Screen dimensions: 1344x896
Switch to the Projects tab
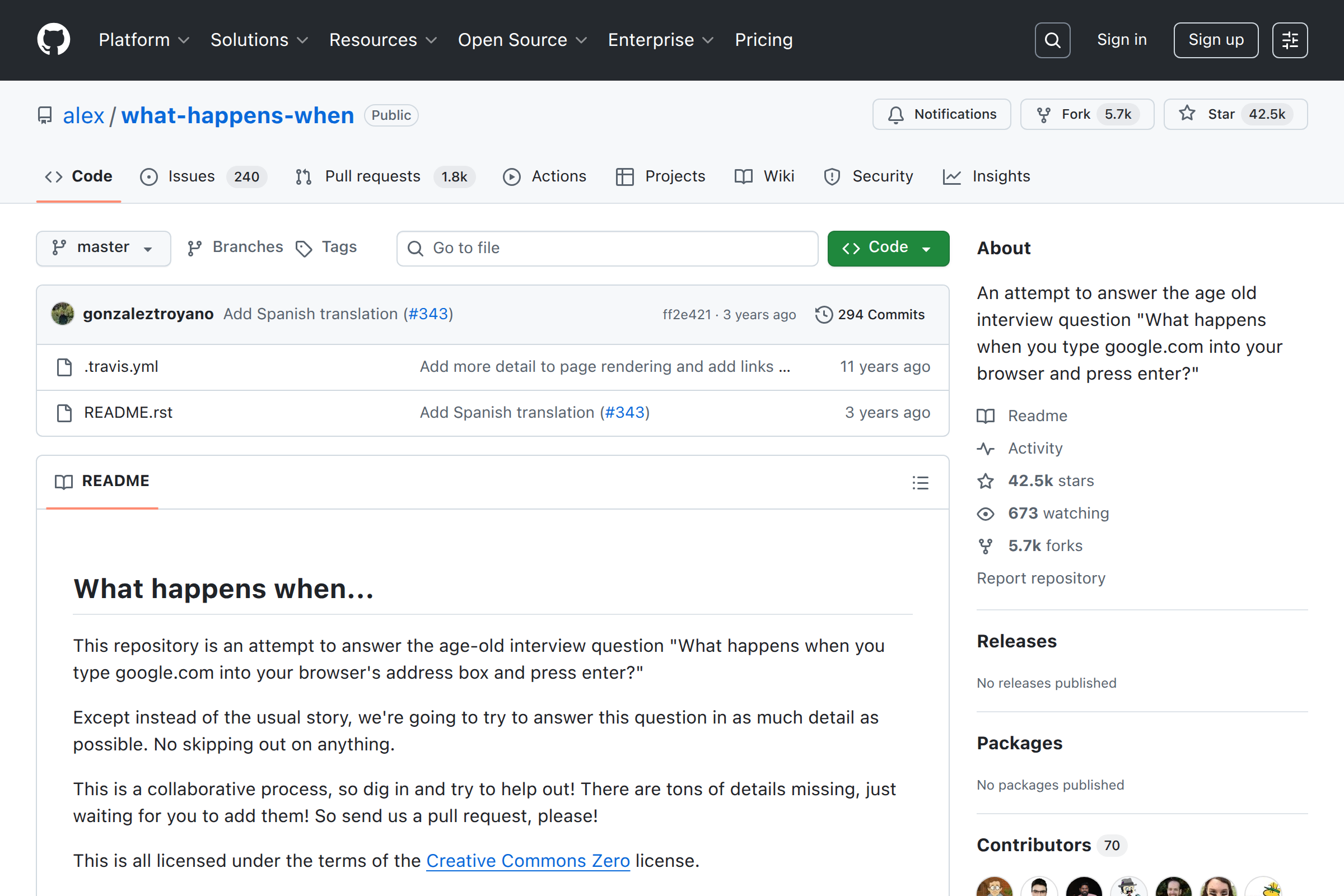pos(661,176)
